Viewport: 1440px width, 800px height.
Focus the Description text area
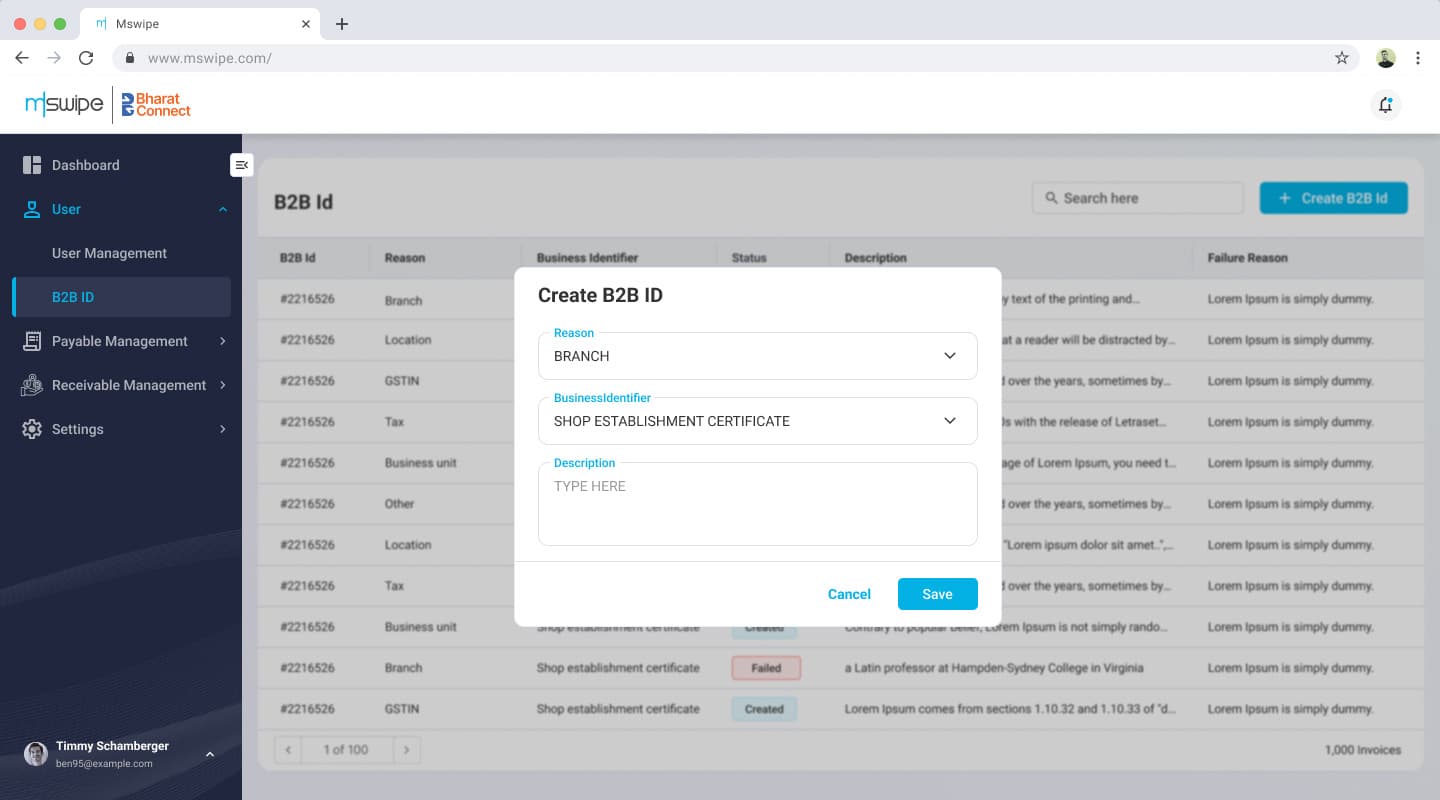pyautogui.click(x=757, y=504)
